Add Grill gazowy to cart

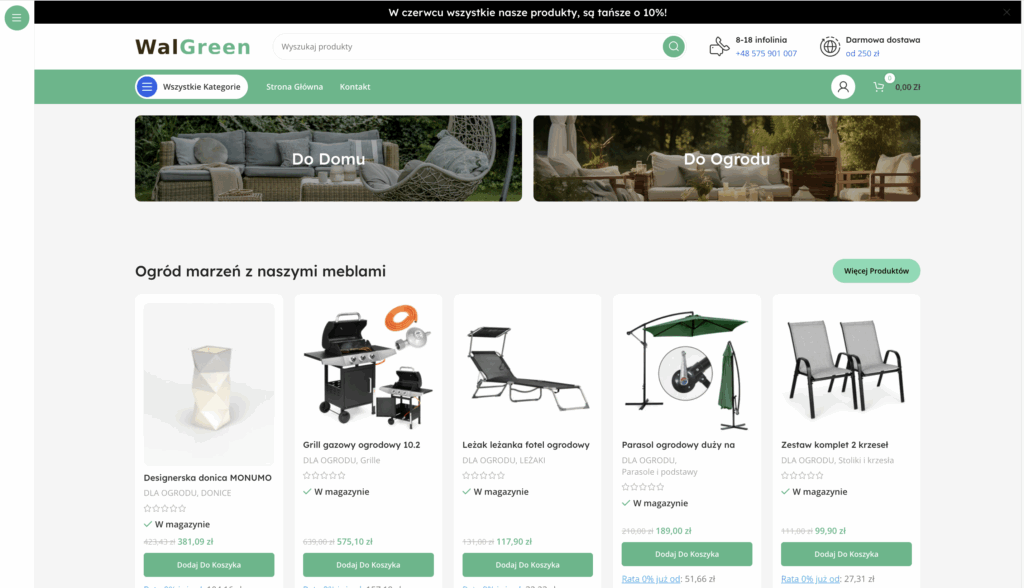pos(368,565)
